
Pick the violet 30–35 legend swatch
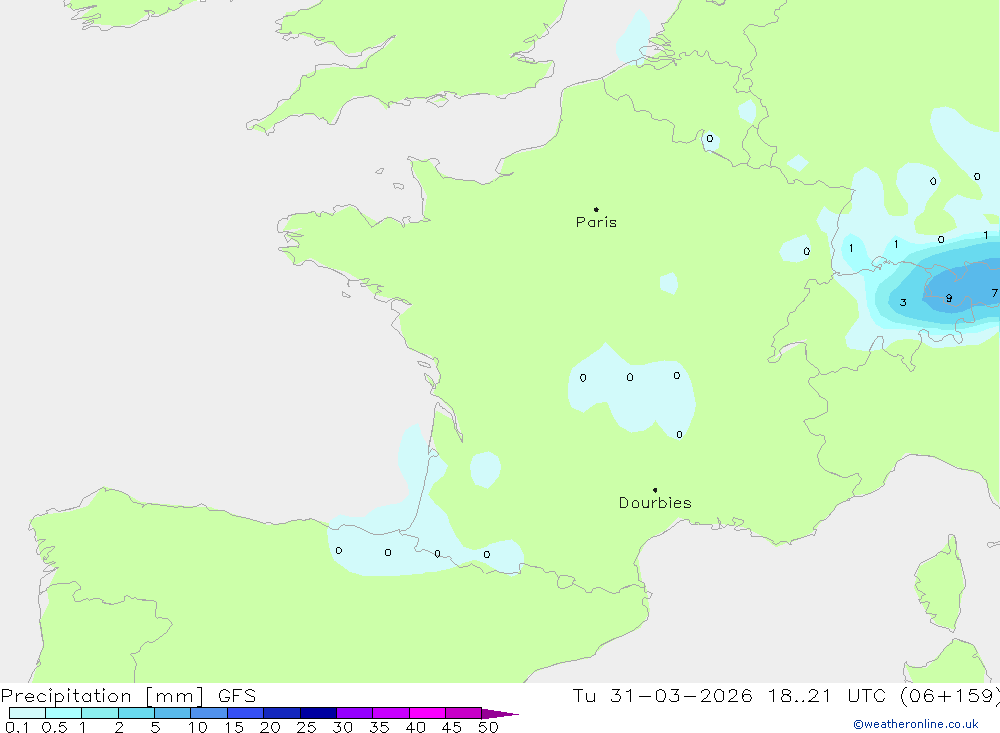354,713
